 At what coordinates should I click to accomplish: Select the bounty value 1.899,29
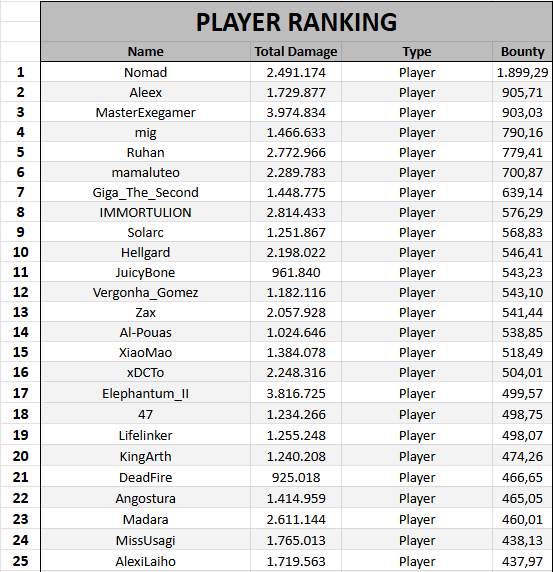pos(522,72)
